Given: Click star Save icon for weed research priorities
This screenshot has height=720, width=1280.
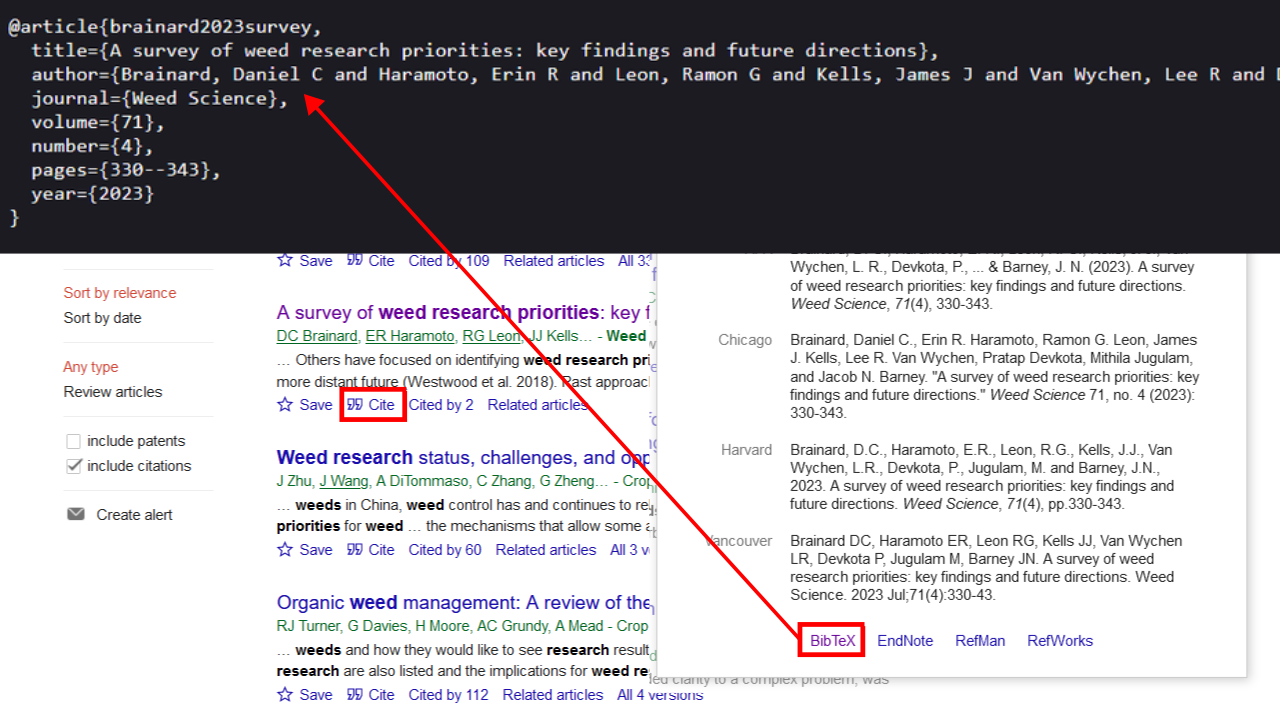Looking at the screenshot, I should click(x=285, y=405).
